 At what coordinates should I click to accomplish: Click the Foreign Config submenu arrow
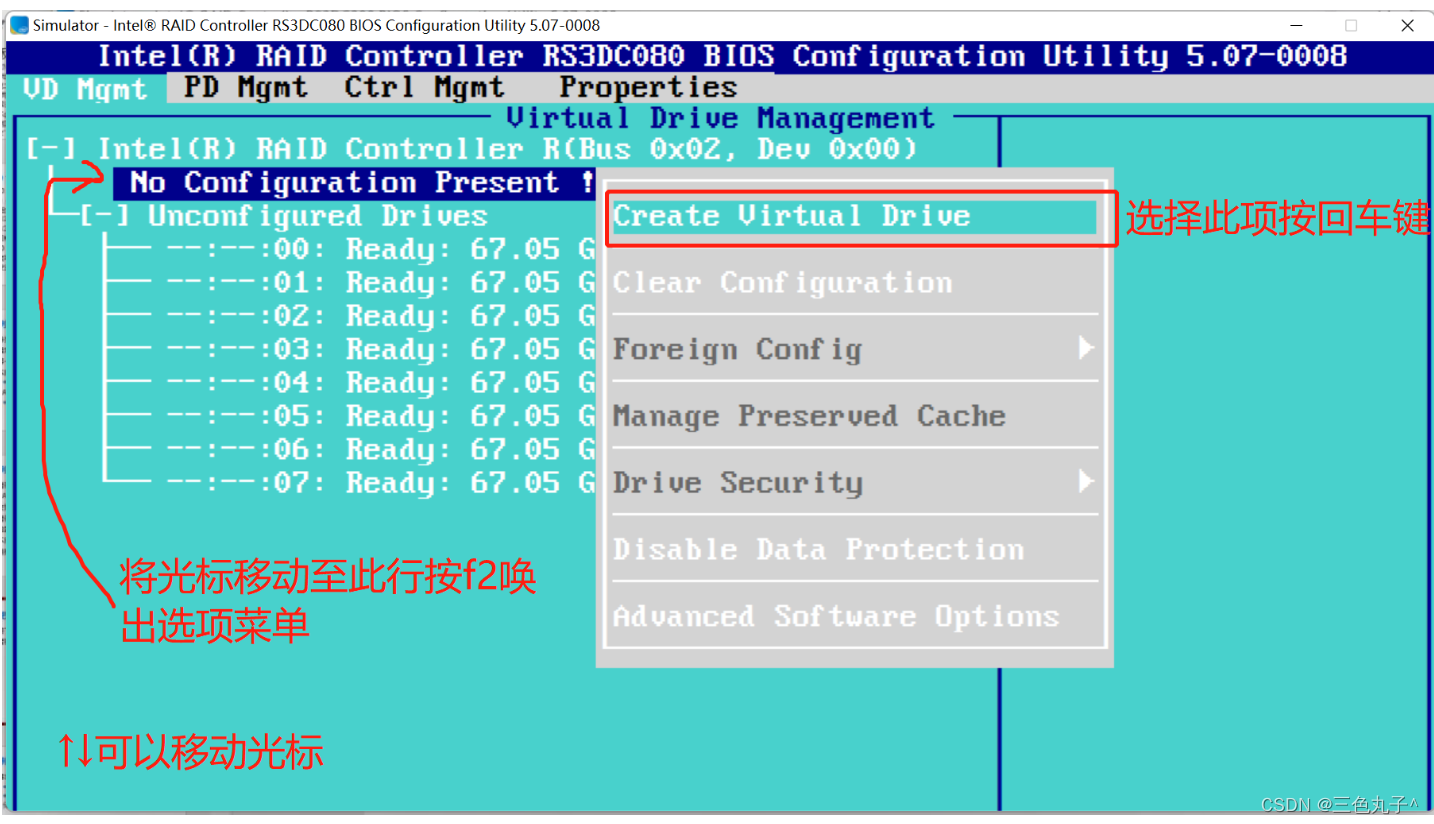click(x=1086, y=348)
